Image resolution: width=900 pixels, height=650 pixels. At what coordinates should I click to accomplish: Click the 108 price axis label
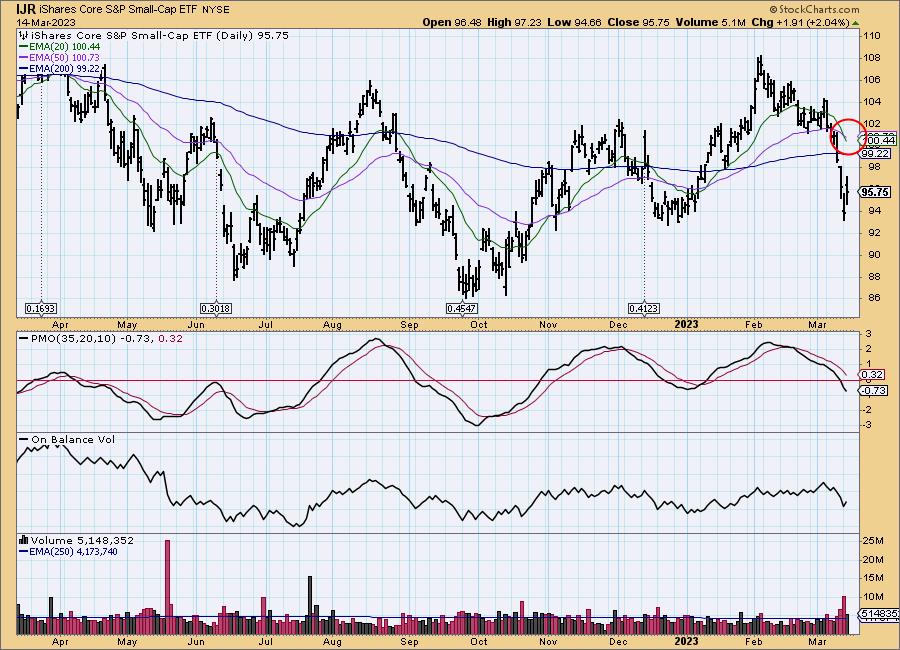872,58
